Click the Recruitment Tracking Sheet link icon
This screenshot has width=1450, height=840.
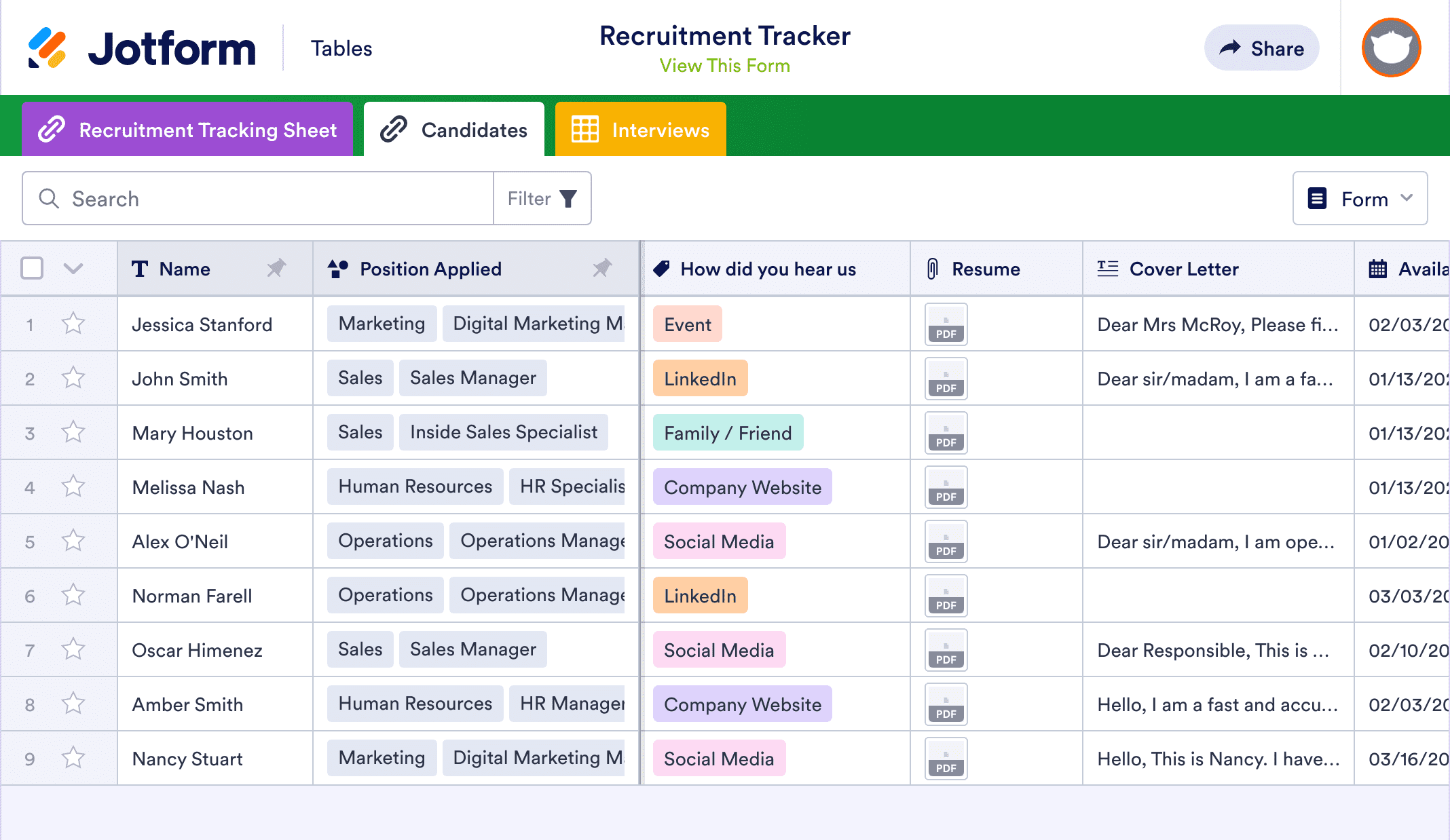(52, 130)
